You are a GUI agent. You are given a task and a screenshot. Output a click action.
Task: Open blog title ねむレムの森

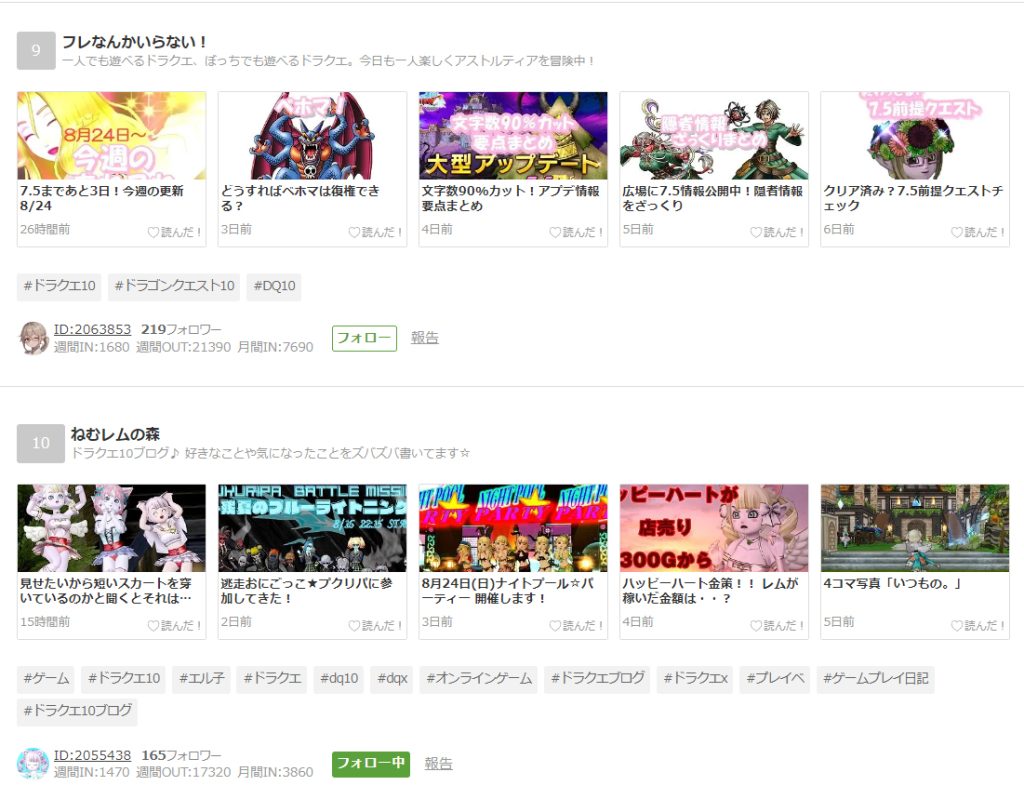click(115, 434)
